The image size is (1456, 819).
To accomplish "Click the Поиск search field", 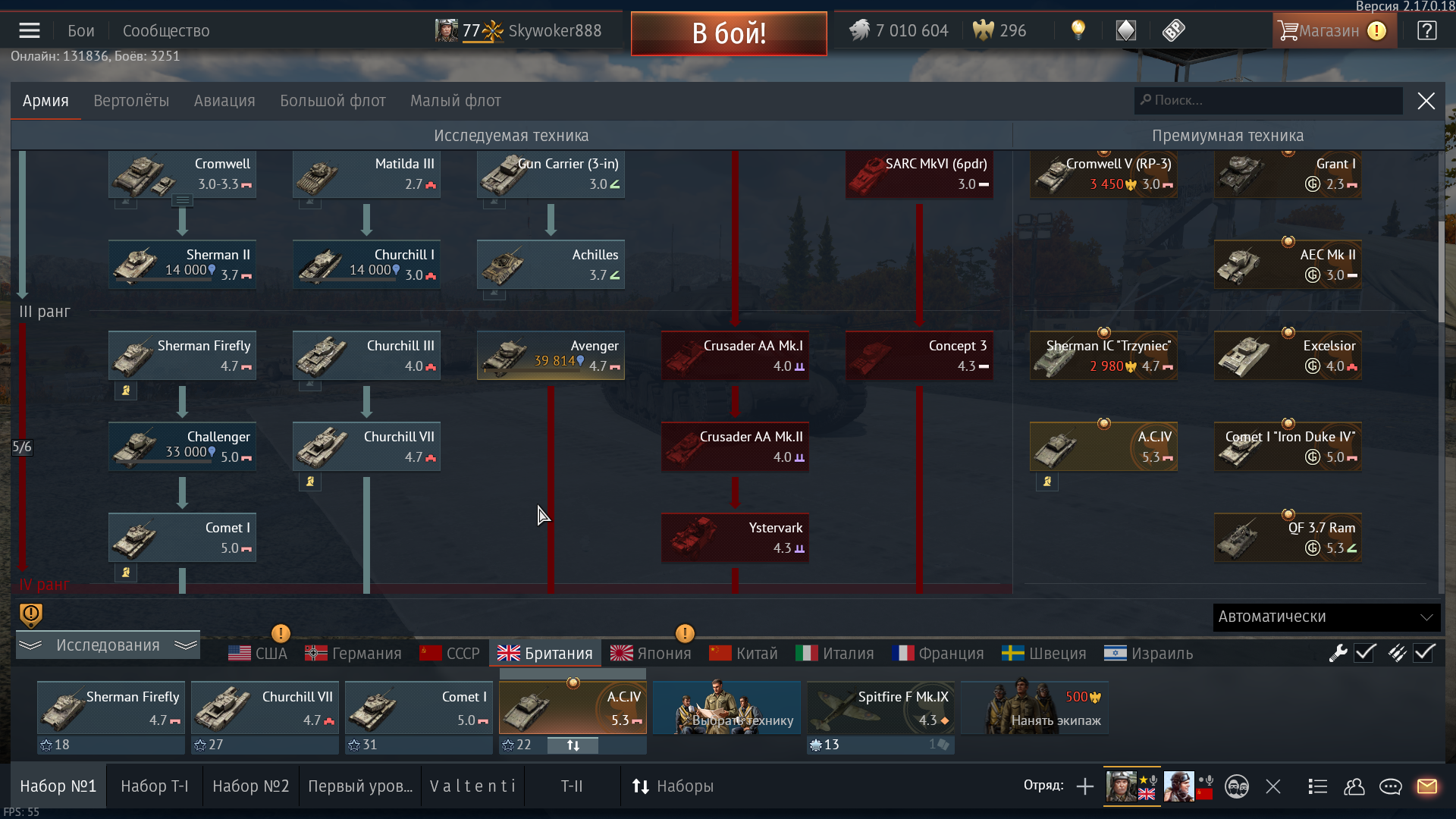I will point(1269,101).
